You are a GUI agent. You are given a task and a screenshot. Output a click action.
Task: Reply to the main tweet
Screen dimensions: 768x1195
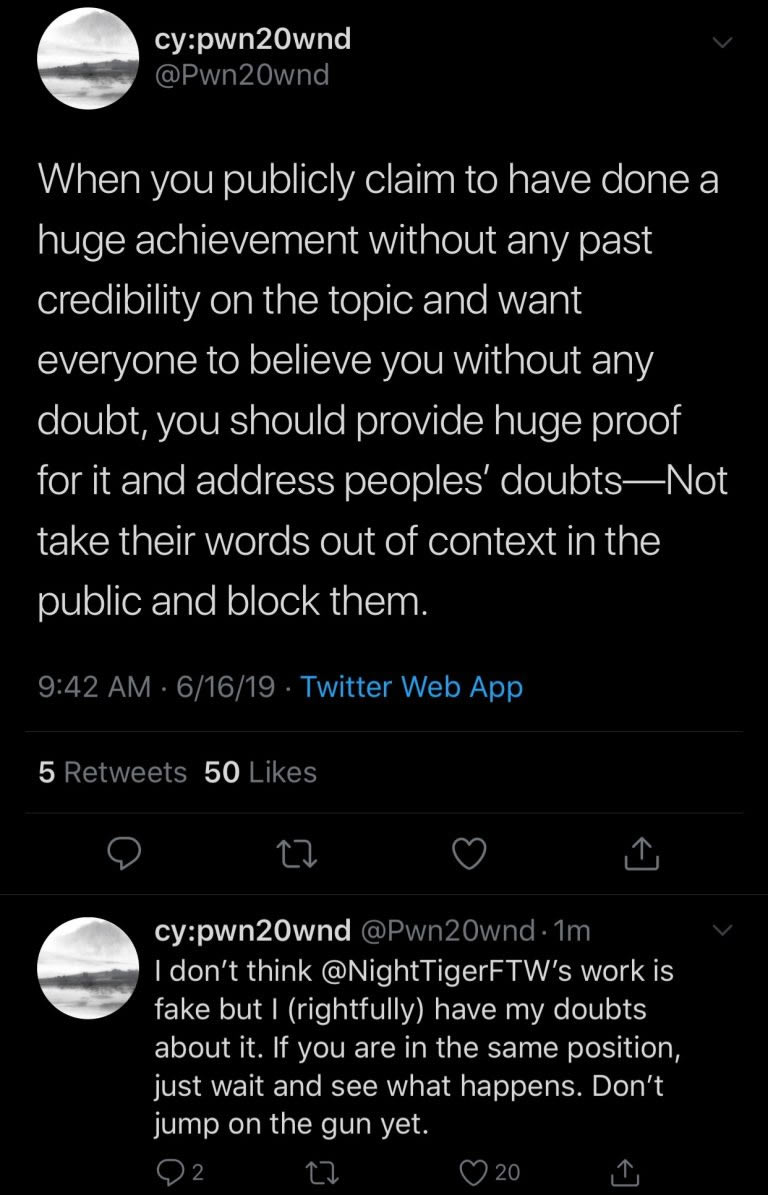click(x=122, y=853)
